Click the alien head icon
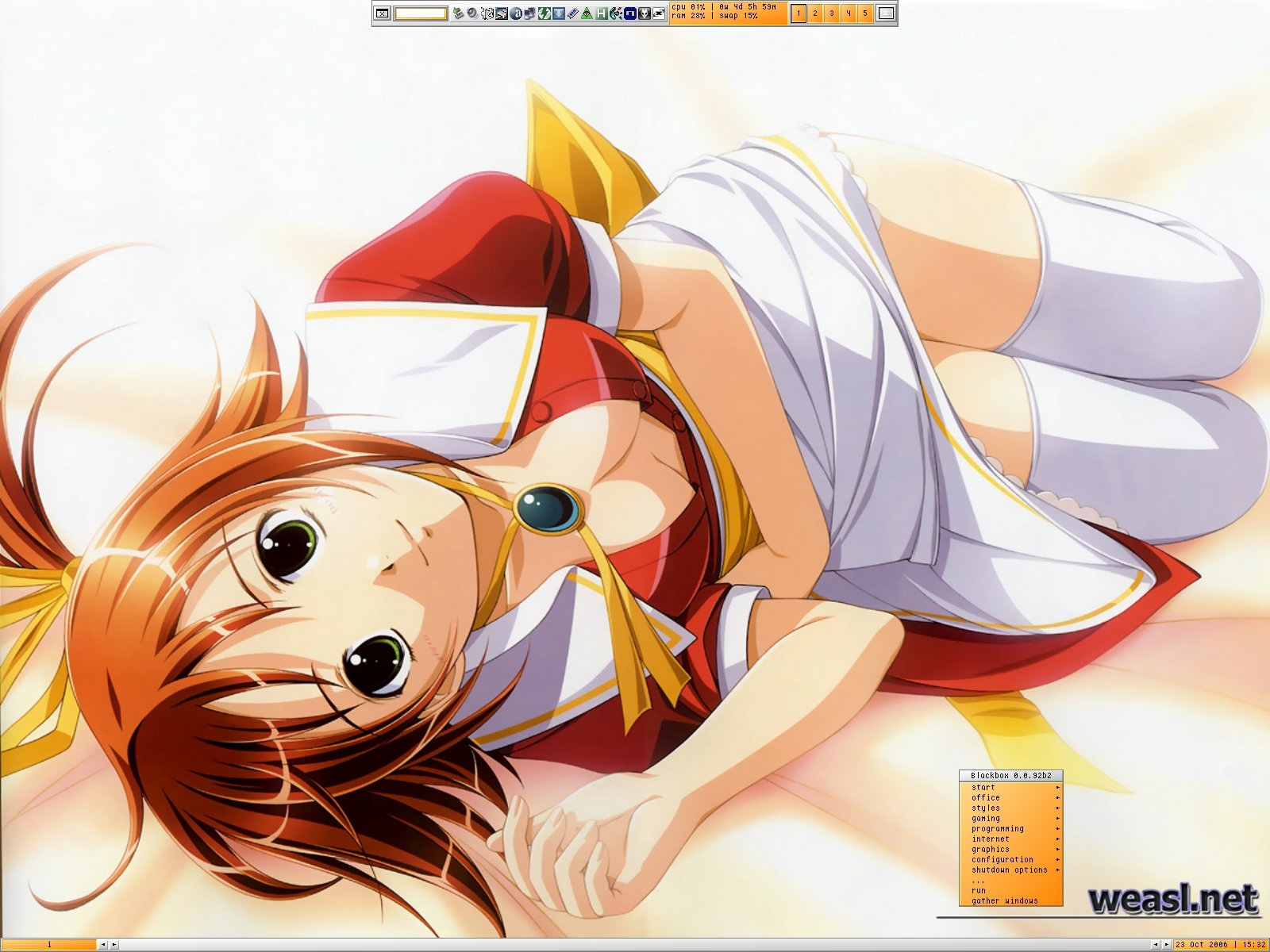 click(x=645, y=13)
